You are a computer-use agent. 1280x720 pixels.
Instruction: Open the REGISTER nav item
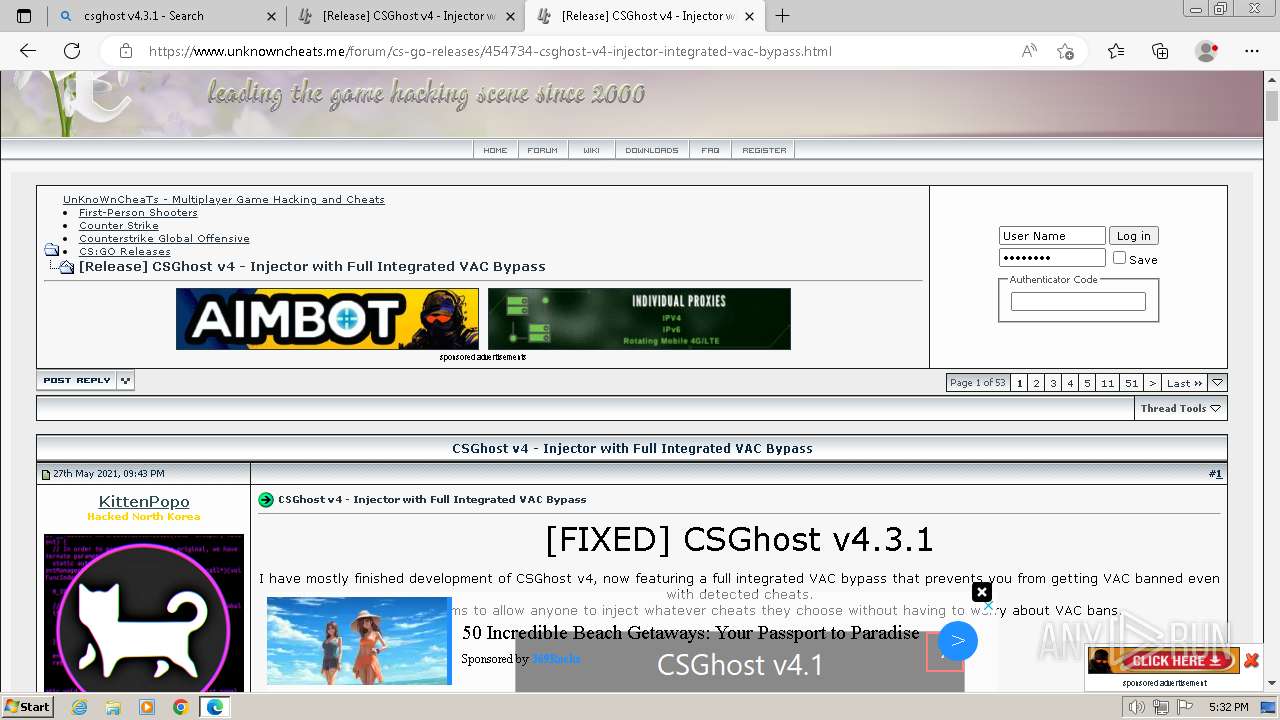point(764,150)
